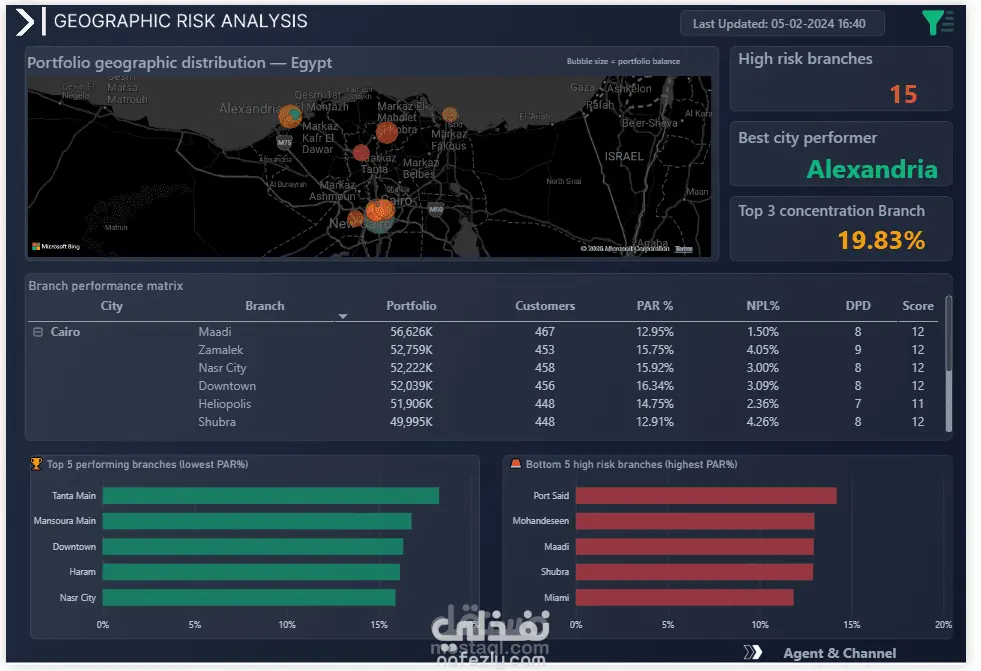981x671 pixels.
Task: Select the Port Said red bar
Action: pos(706,496)
